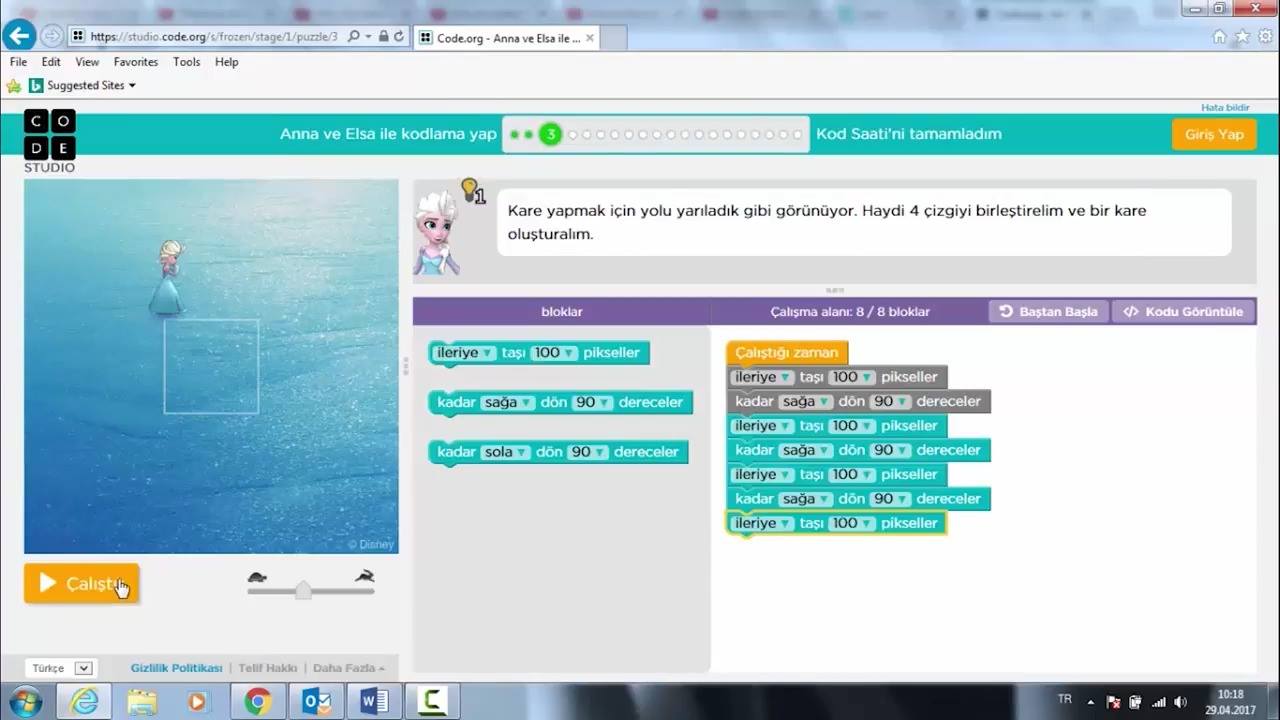1280x720 pixels.
Task: Show hidden tray icons arrow
Action: pyautogui.click(x=1091, y=702)
